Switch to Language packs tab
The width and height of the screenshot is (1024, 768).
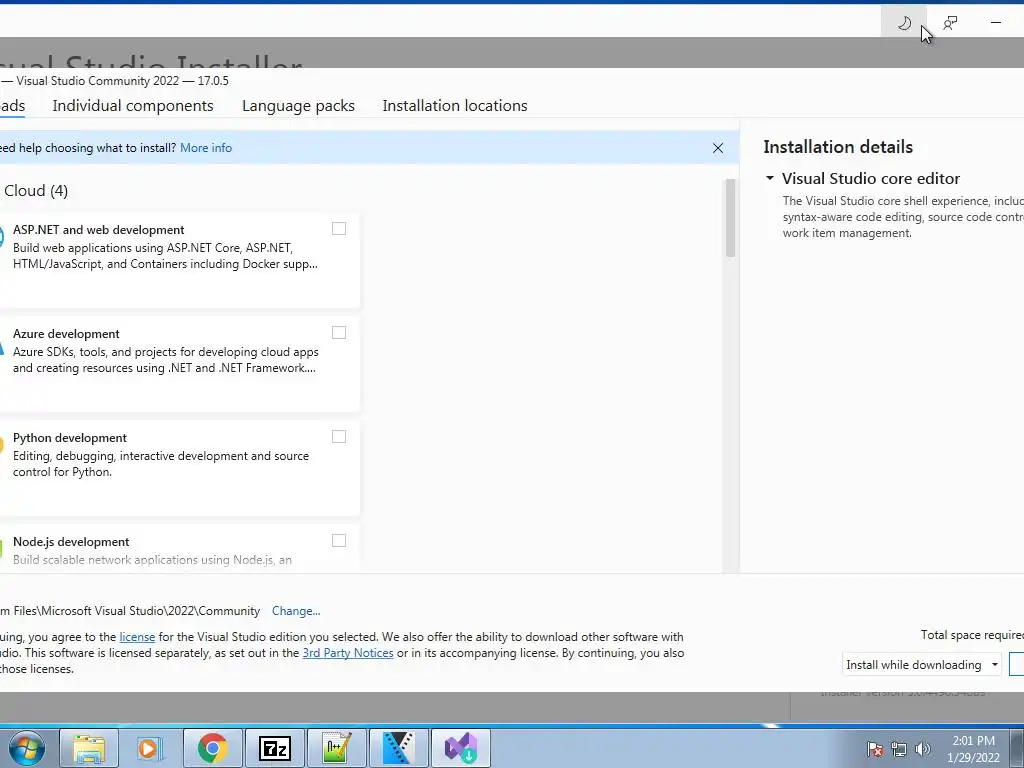click(298, 106)
